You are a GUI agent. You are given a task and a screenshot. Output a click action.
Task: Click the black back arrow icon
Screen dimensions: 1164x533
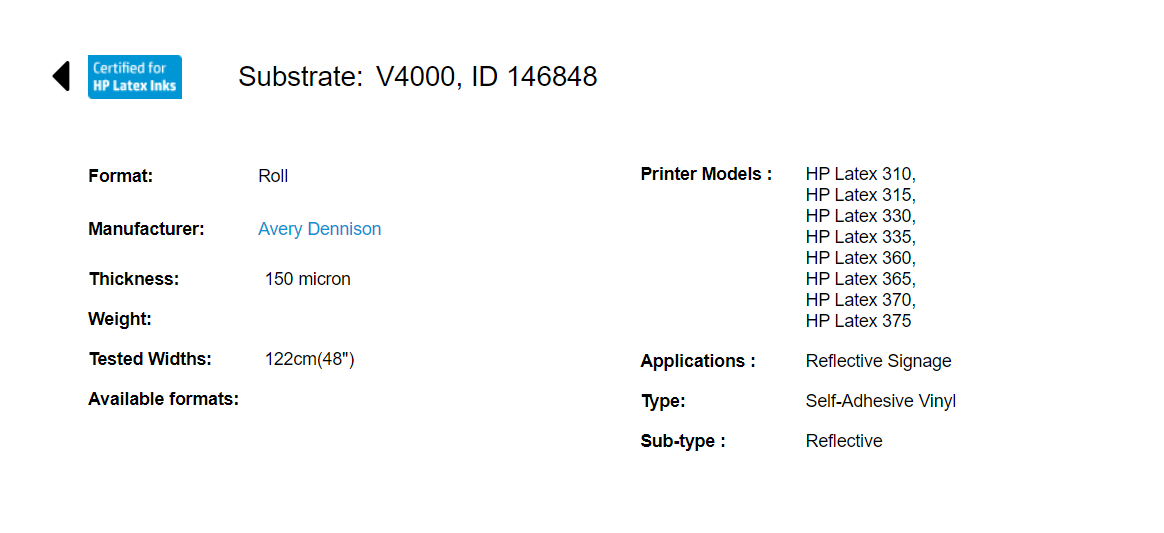61,76
